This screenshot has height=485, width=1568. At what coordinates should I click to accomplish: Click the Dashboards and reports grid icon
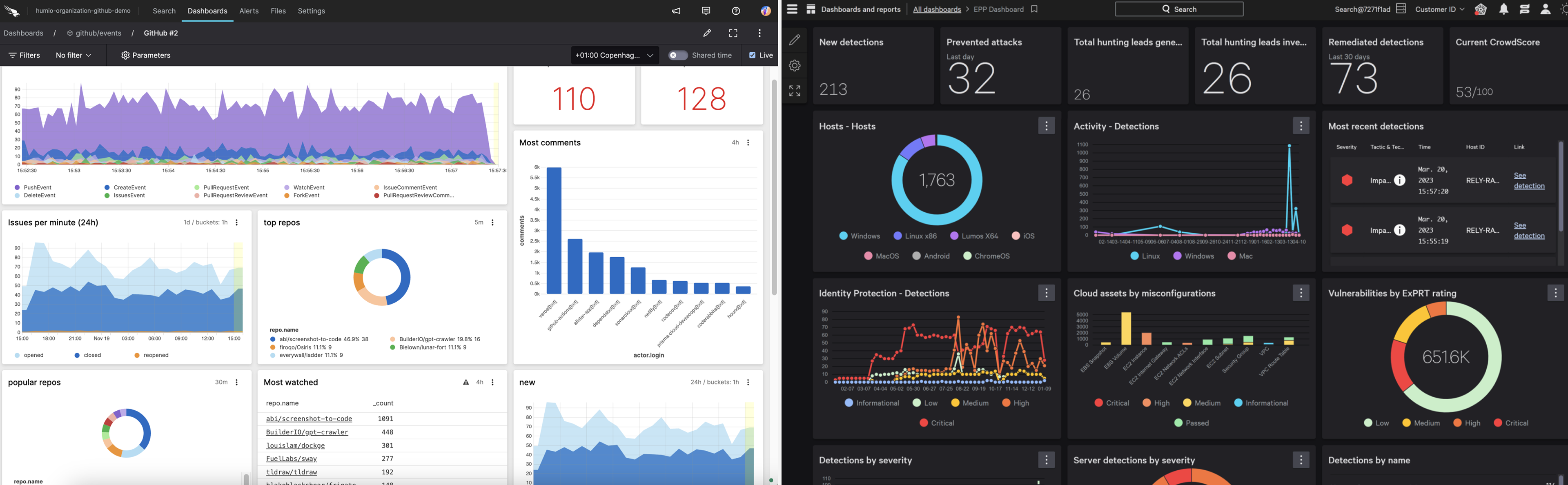click(x=811, y=9)
